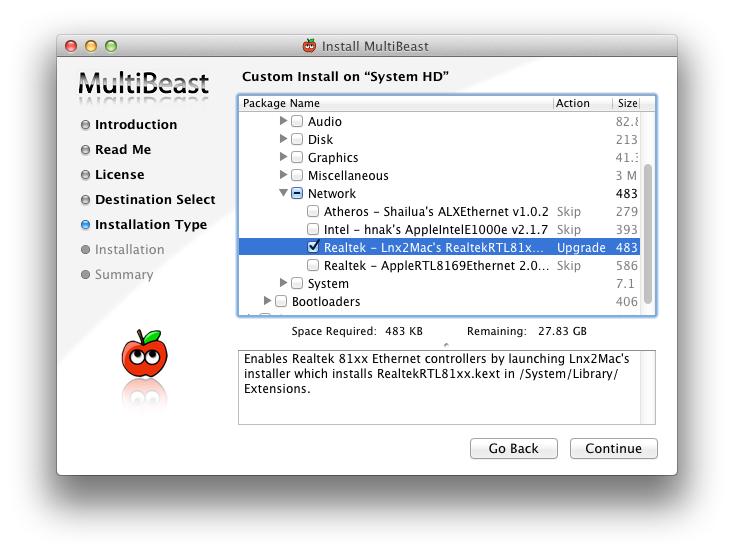
Task: Collapse the Network disclosure triangle
Action: tap(283, 192)
